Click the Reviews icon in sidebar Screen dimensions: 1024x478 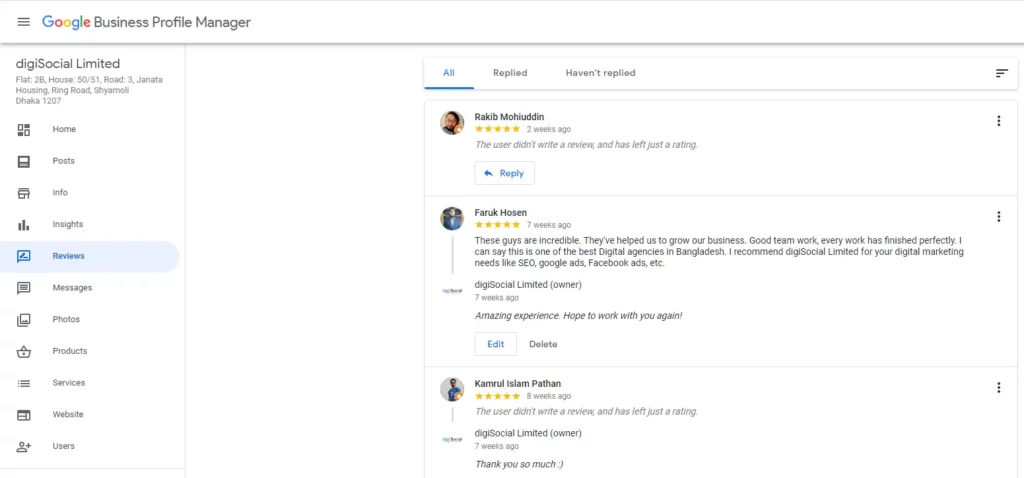tap(24, 257)
